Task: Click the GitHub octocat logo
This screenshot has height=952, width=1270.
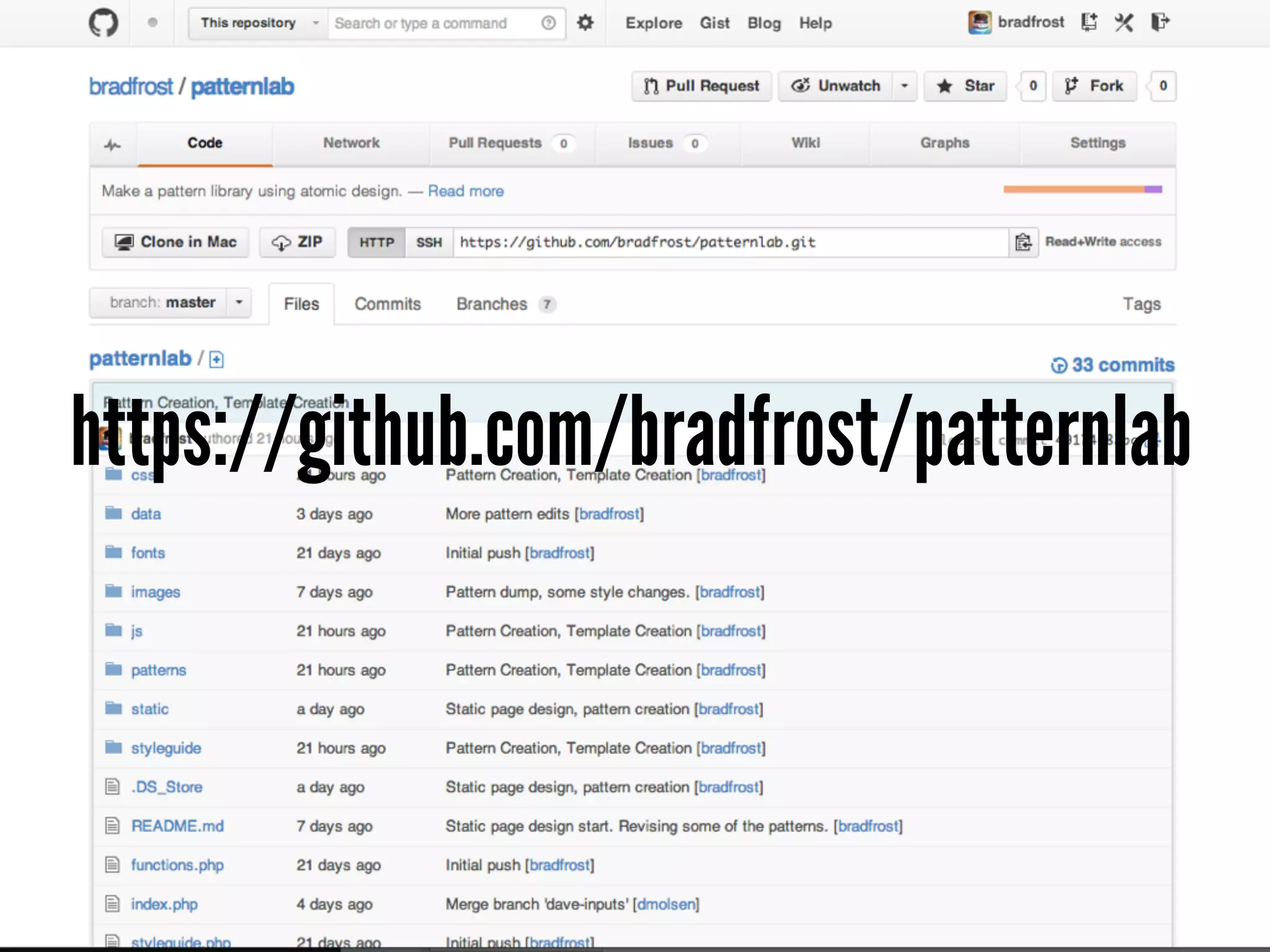Action: [103, 23]
